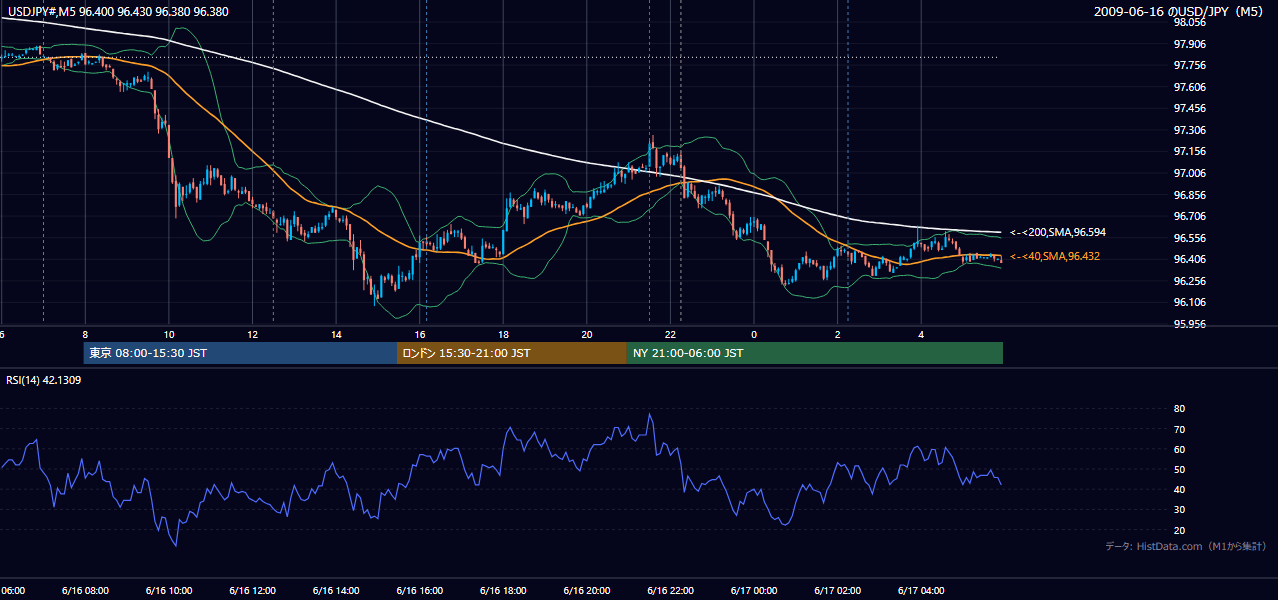Click price level 98.056 on price axis
Image resolution: width=1278 pixels, height=600 pixels.
[1189, 22]
